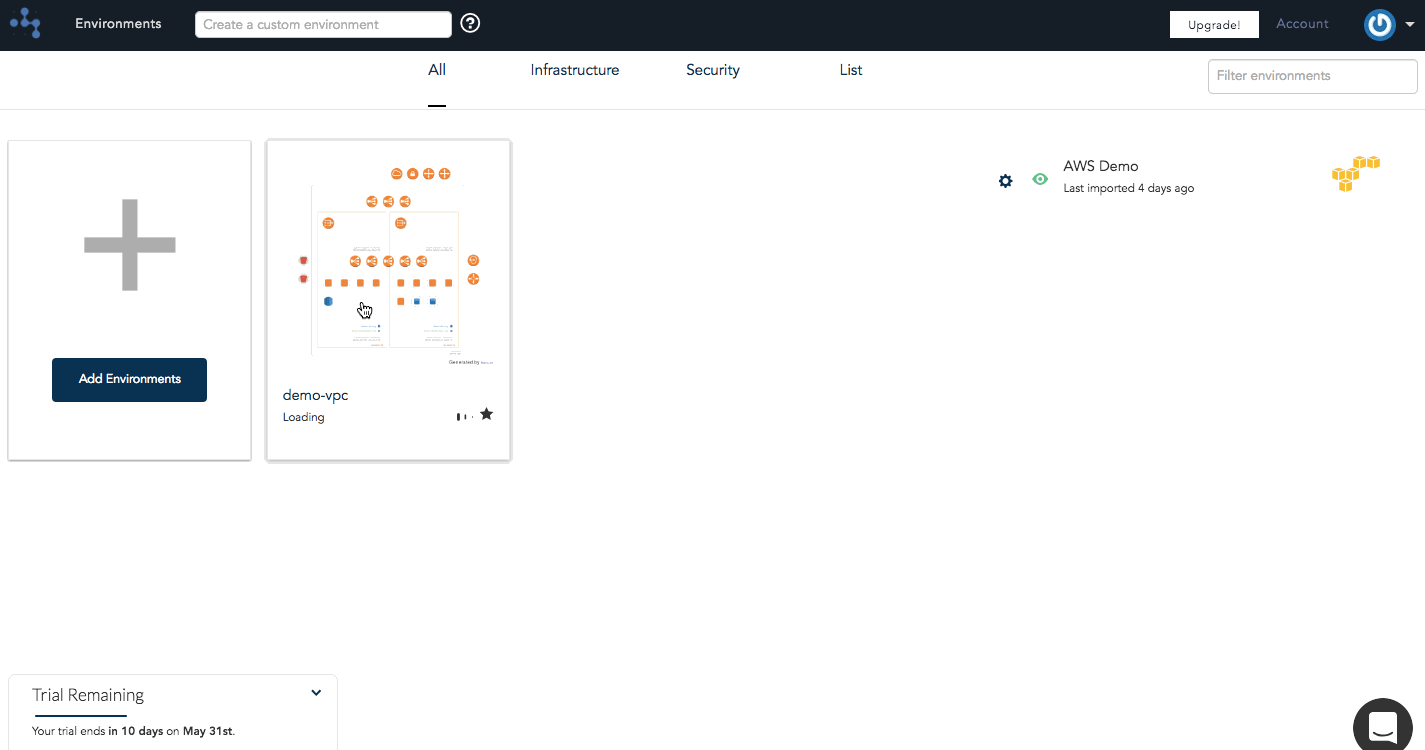
Task: Click the app logo in the top-left corner
Action: click(x=25, y=23)
